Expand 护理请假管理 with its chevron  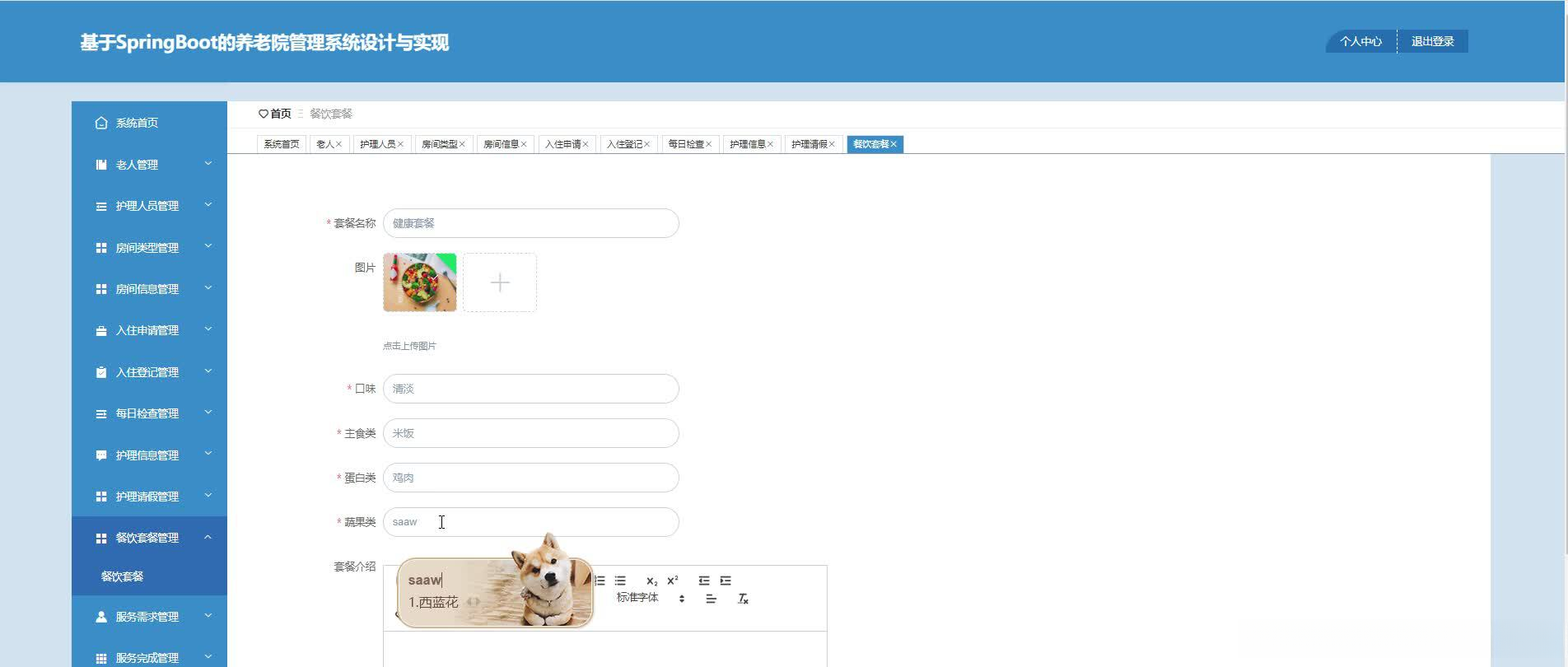[208, 495]
